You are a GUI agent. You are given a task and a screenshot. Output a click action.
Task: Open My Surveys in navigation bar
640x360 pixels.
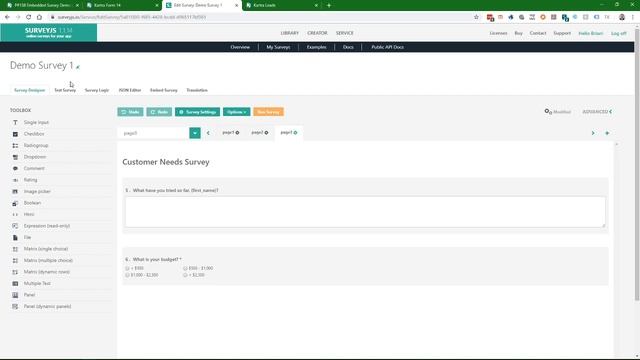coord(278,47)
